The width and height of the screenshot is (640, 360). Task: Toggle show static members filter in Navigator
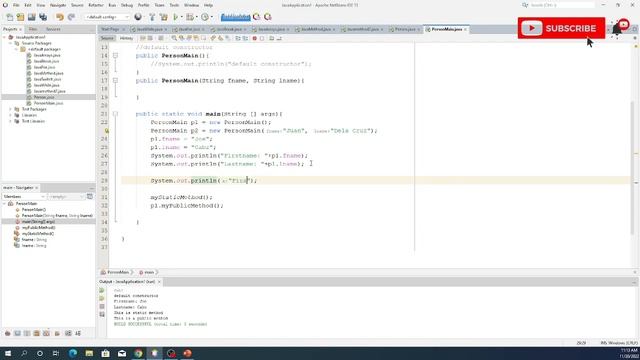point(27,333)
